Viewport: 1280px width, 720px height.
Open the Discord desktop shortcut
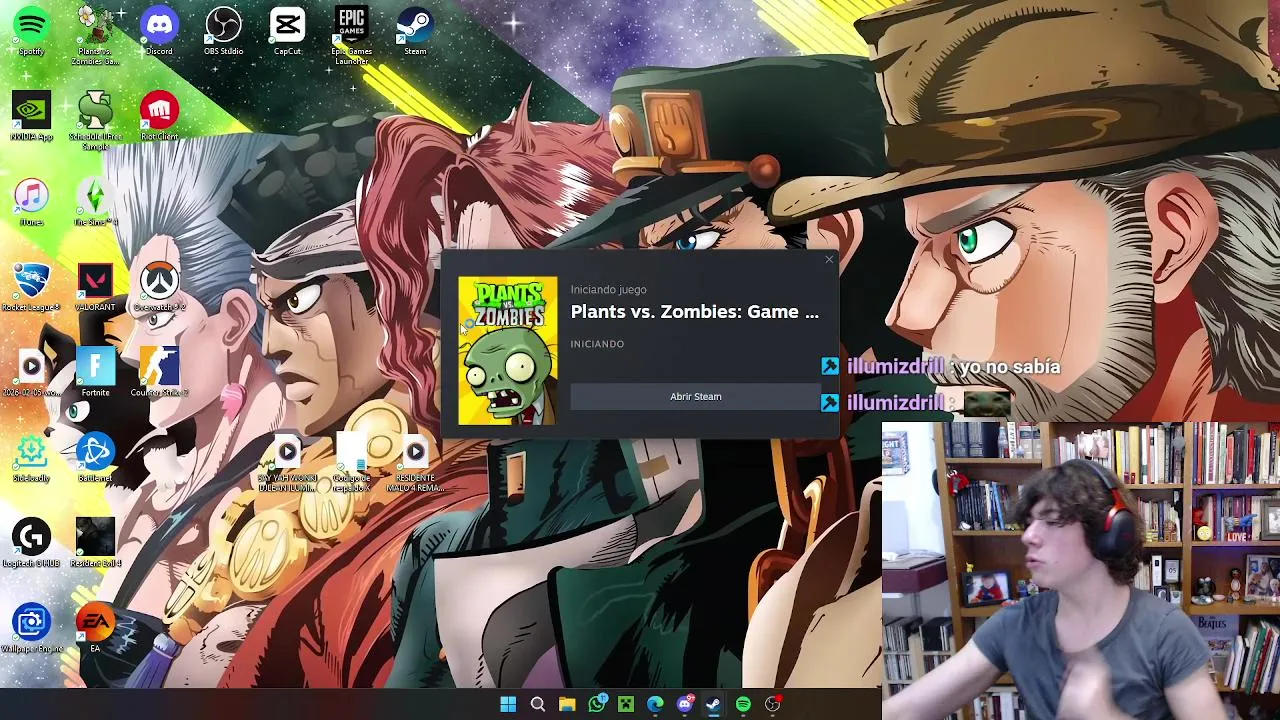(x=159, y=31)
